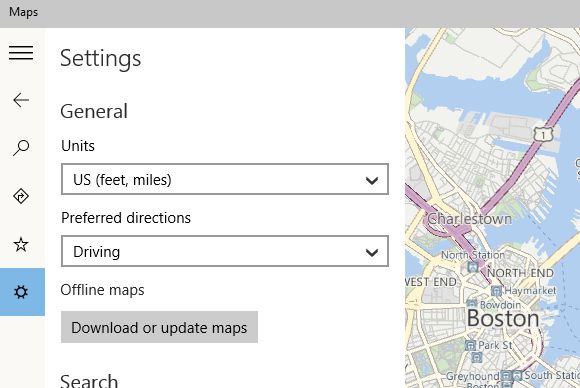Click Download or update maps button
Image resolution: width=580 pixels, height=388 pixels.
(x=159, y=327)
